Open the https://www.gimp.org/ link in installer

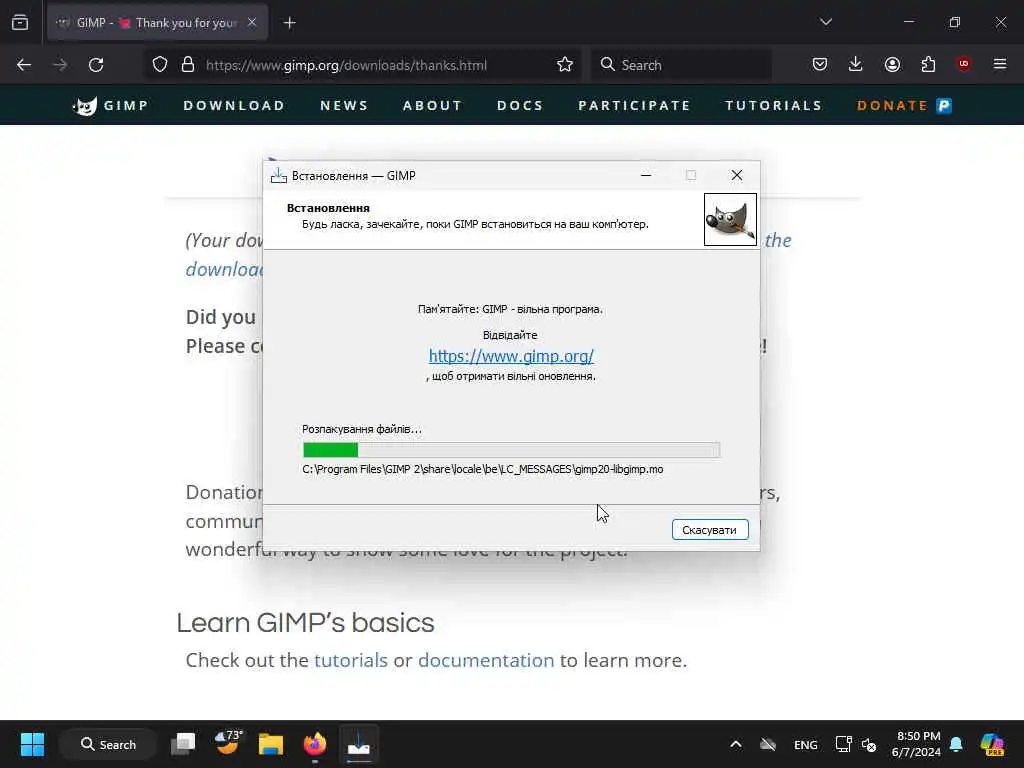click(x=511, y=356)
